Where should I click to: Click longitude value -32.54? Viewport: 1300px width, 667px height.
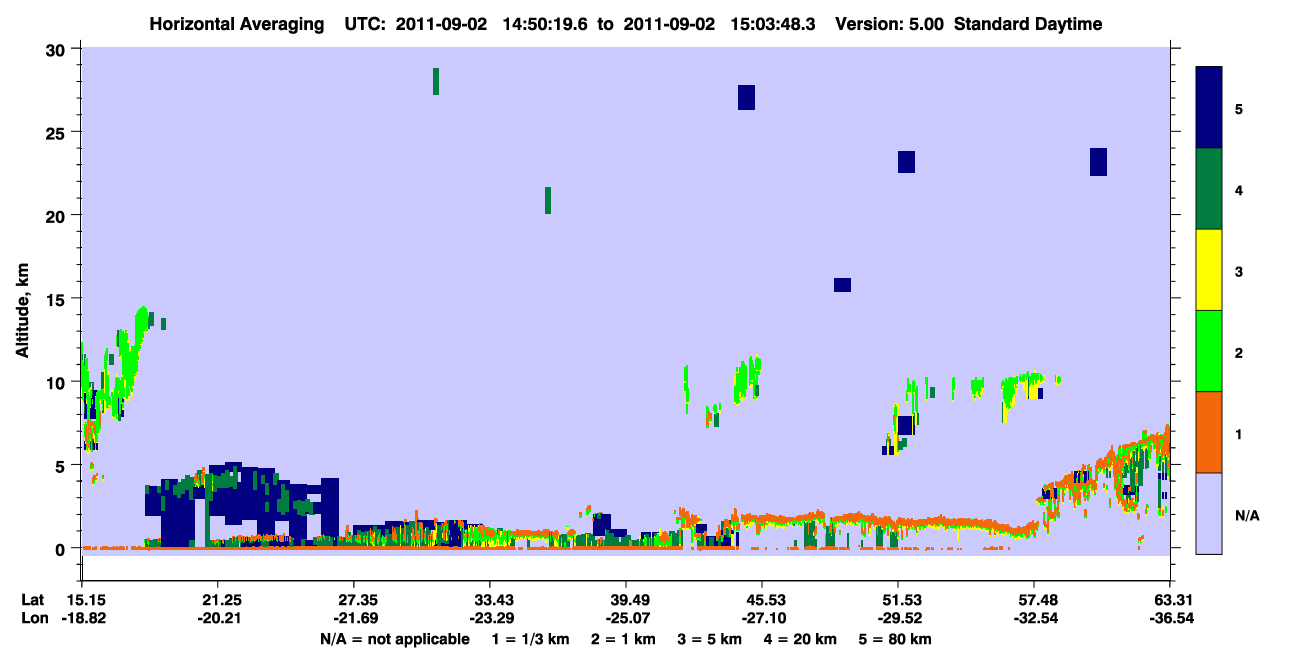[x=1034, y=618]
